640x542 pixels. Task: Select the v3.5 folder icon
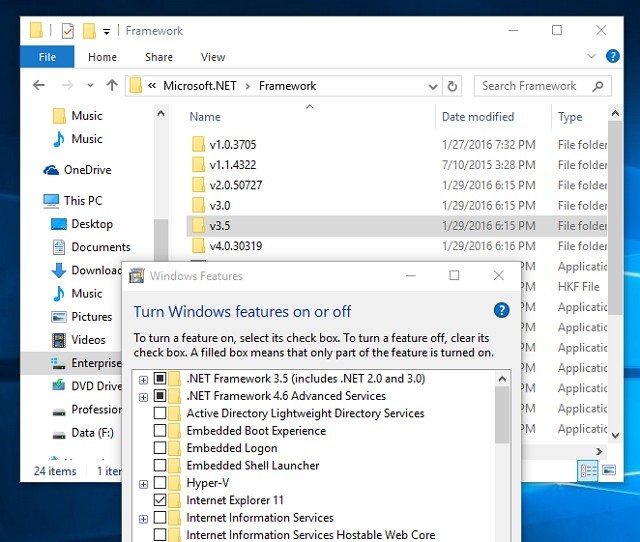[198, 226]
